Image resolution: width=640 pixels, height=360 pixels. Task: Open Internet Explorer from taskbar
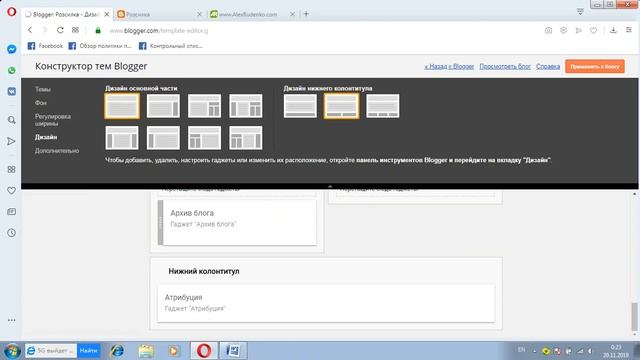[117, 351]
